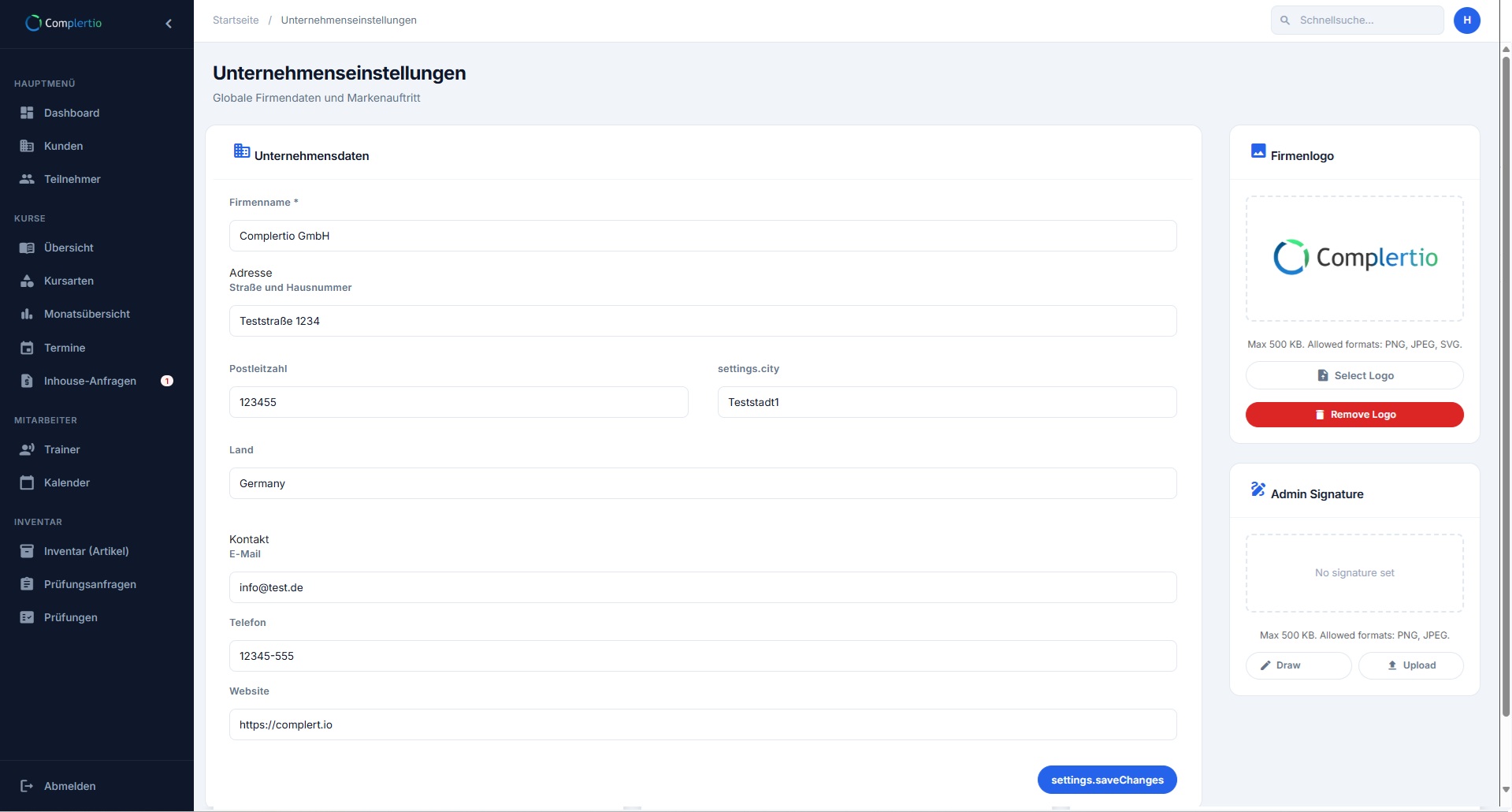Image resolution: width=1512 pixels, height=812 pixels.
Task: Click the settings.city input with Teststadt1
Action: pos(947,402)
